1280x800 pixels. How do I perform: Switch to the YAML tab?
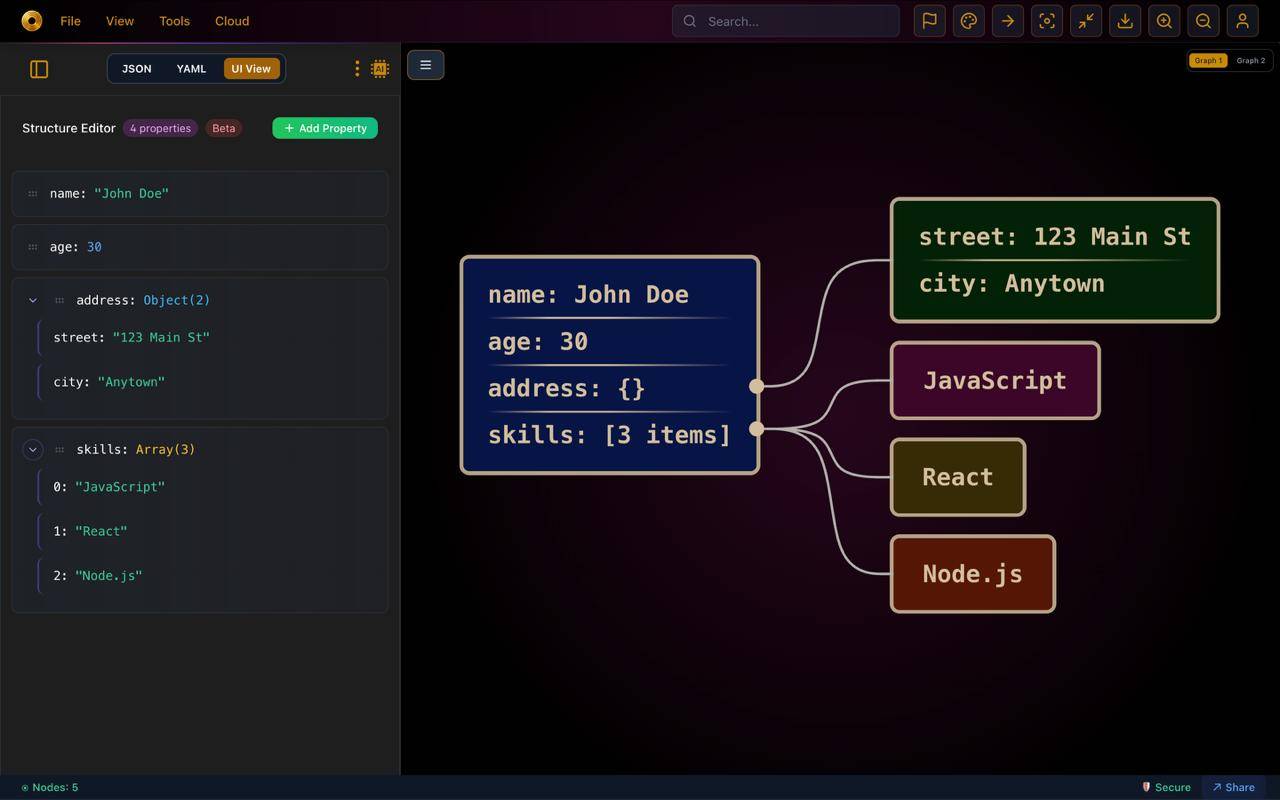(x=191, y=69)
